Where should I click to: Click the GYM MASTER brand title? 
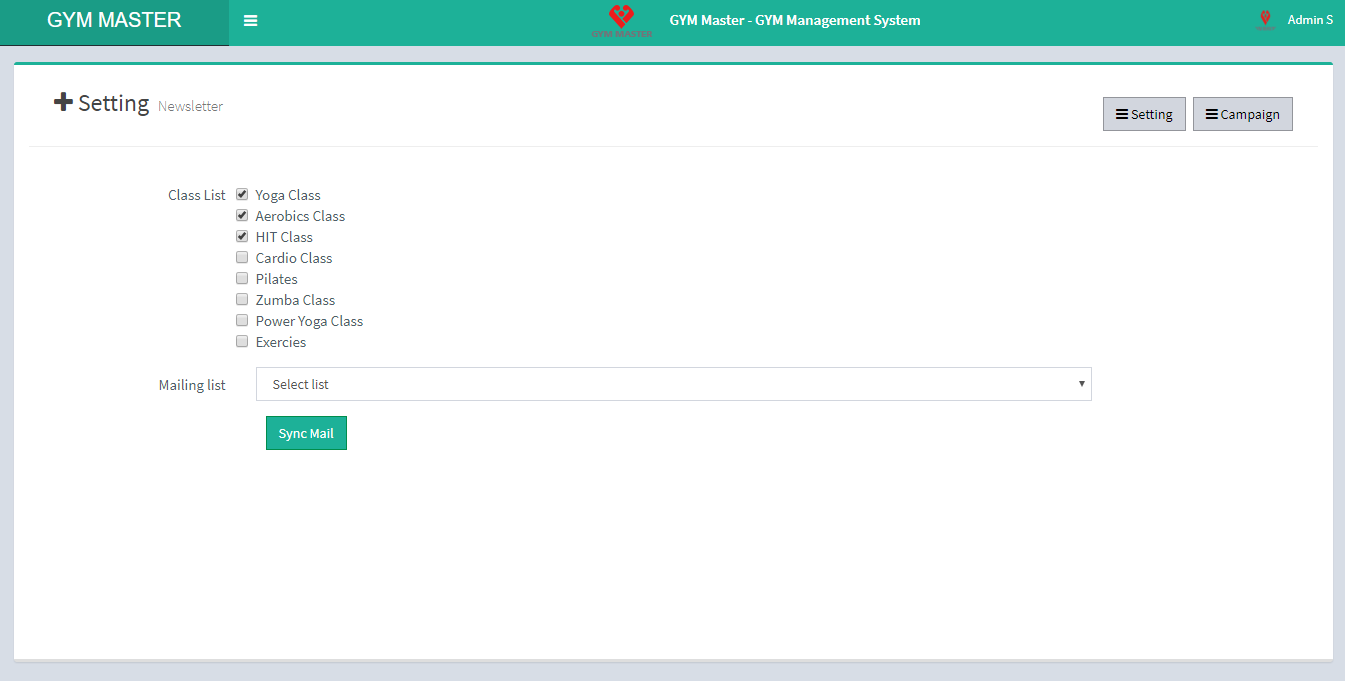click(x=114, y=21)
